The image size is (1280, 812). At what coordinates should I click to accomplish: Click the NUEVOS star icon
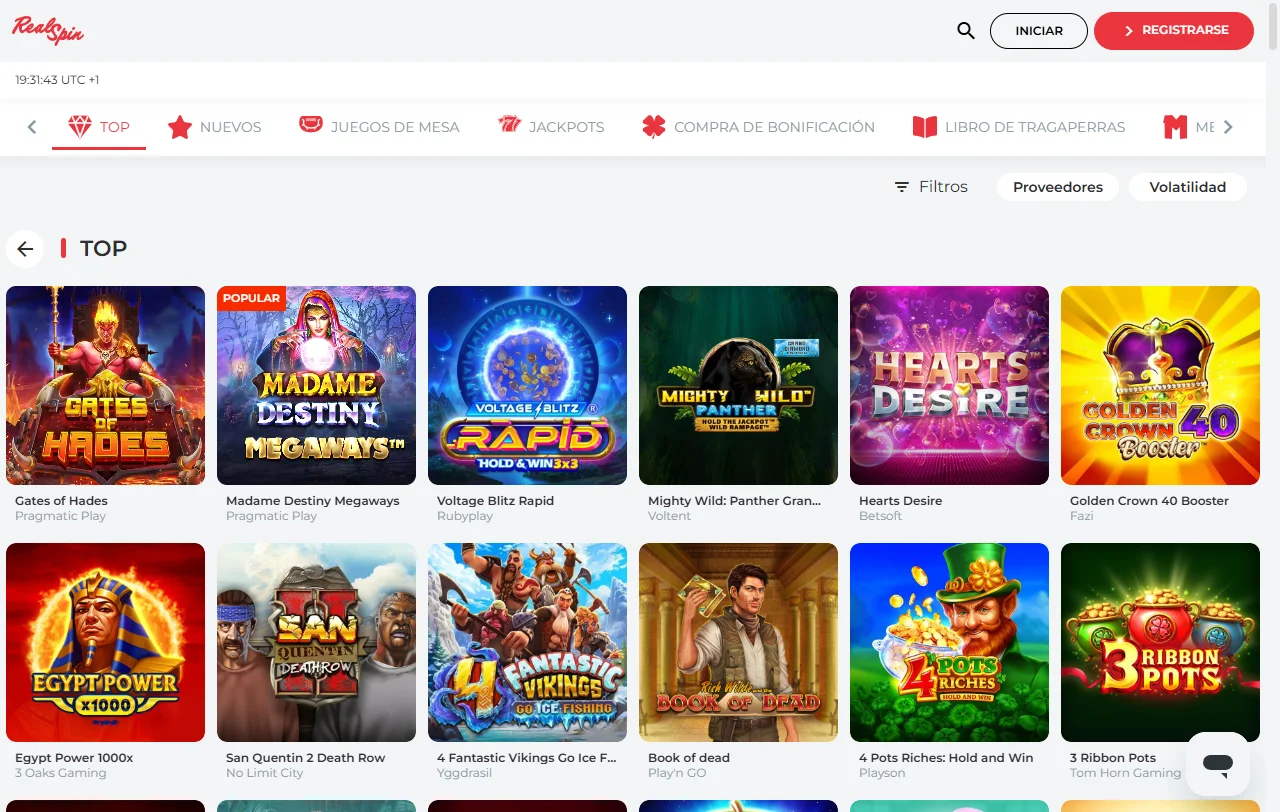(x=180, y=127)
